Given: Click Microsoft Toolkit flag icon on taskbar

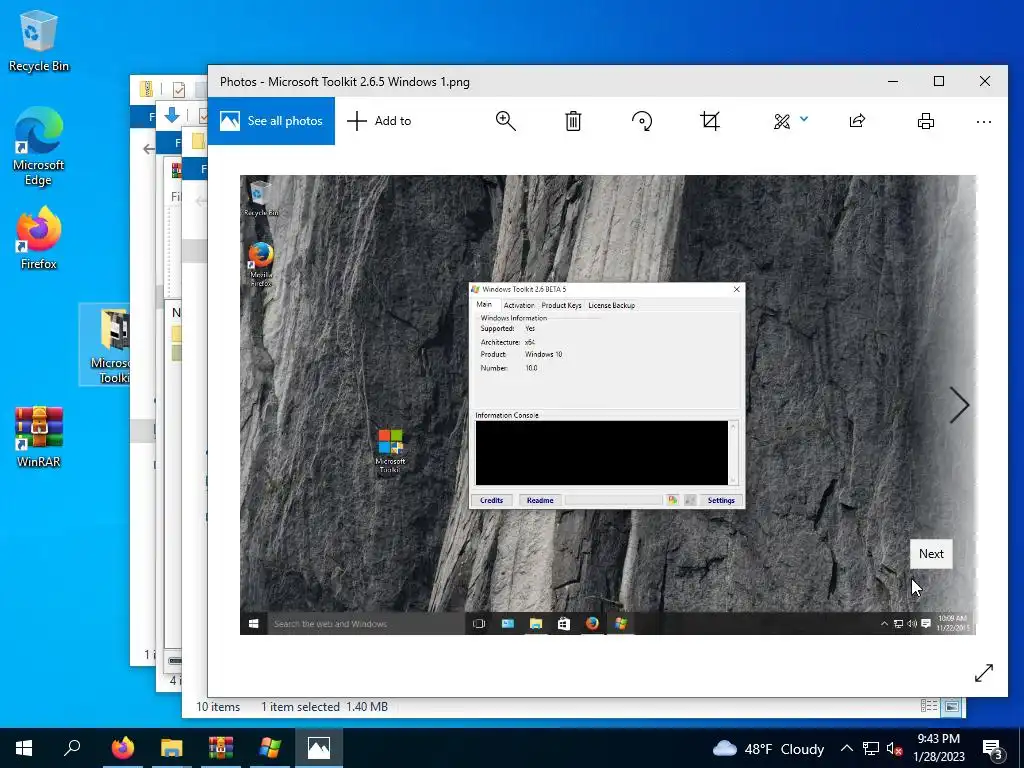Looking at the screenshot, I should click(270, 748).
